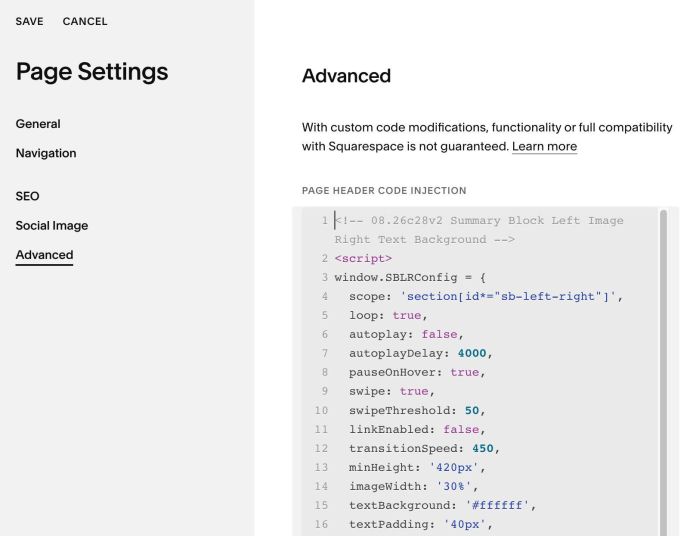The height and width of the screenshot is (536, 700).
Task: Click the linkEnabled: false line
Action: 417,429
